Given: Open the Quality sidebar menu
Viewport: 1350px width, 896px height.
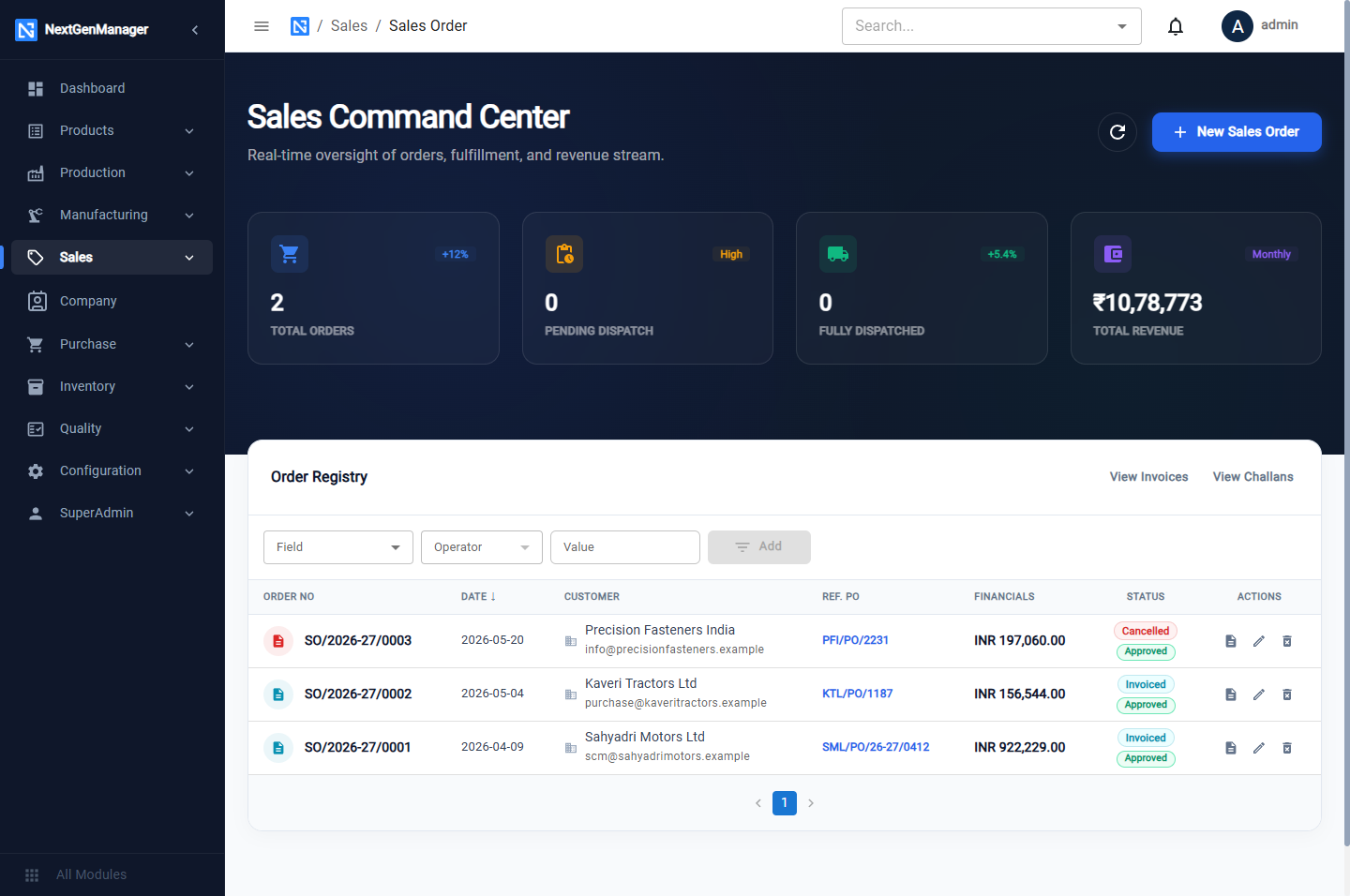Looking at the screenshot, I should coord(112,428).
